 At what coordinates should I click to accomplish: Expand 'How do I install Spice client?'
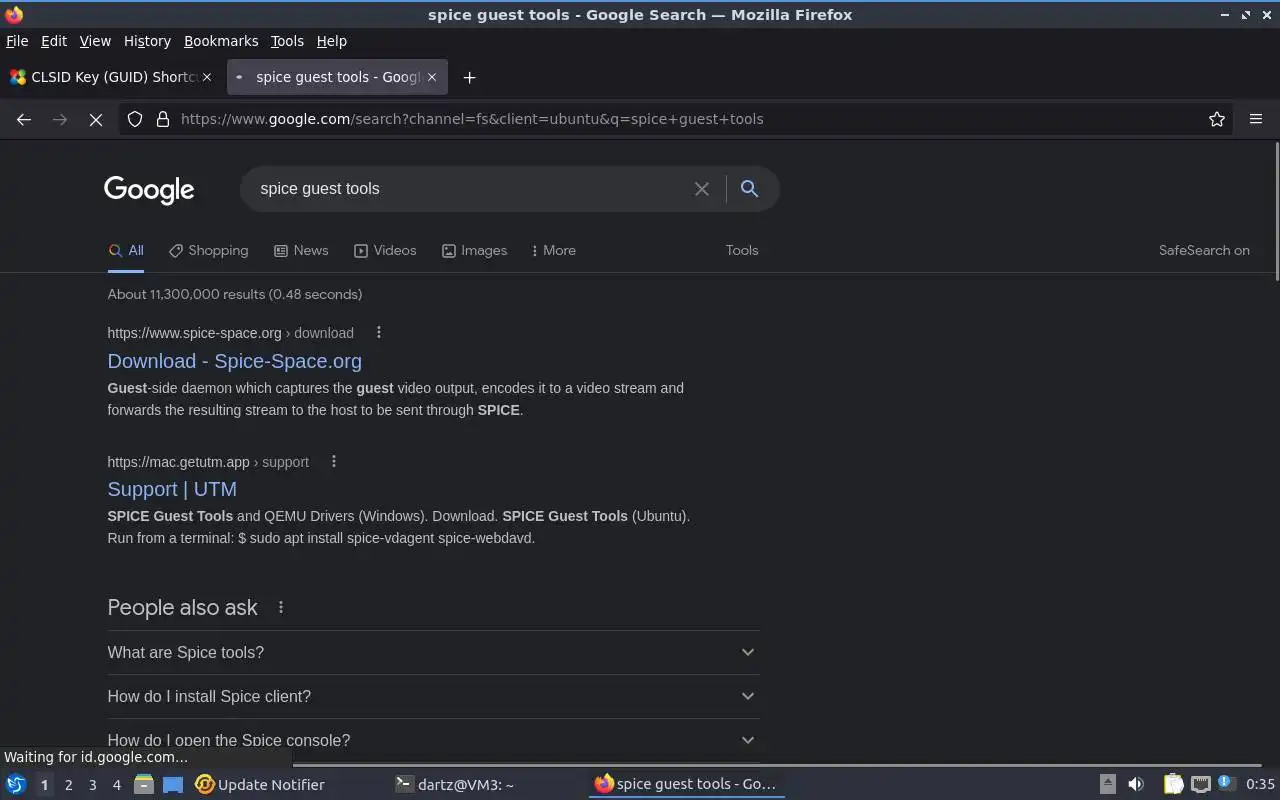pyautogui.click(x=433, y=696)
